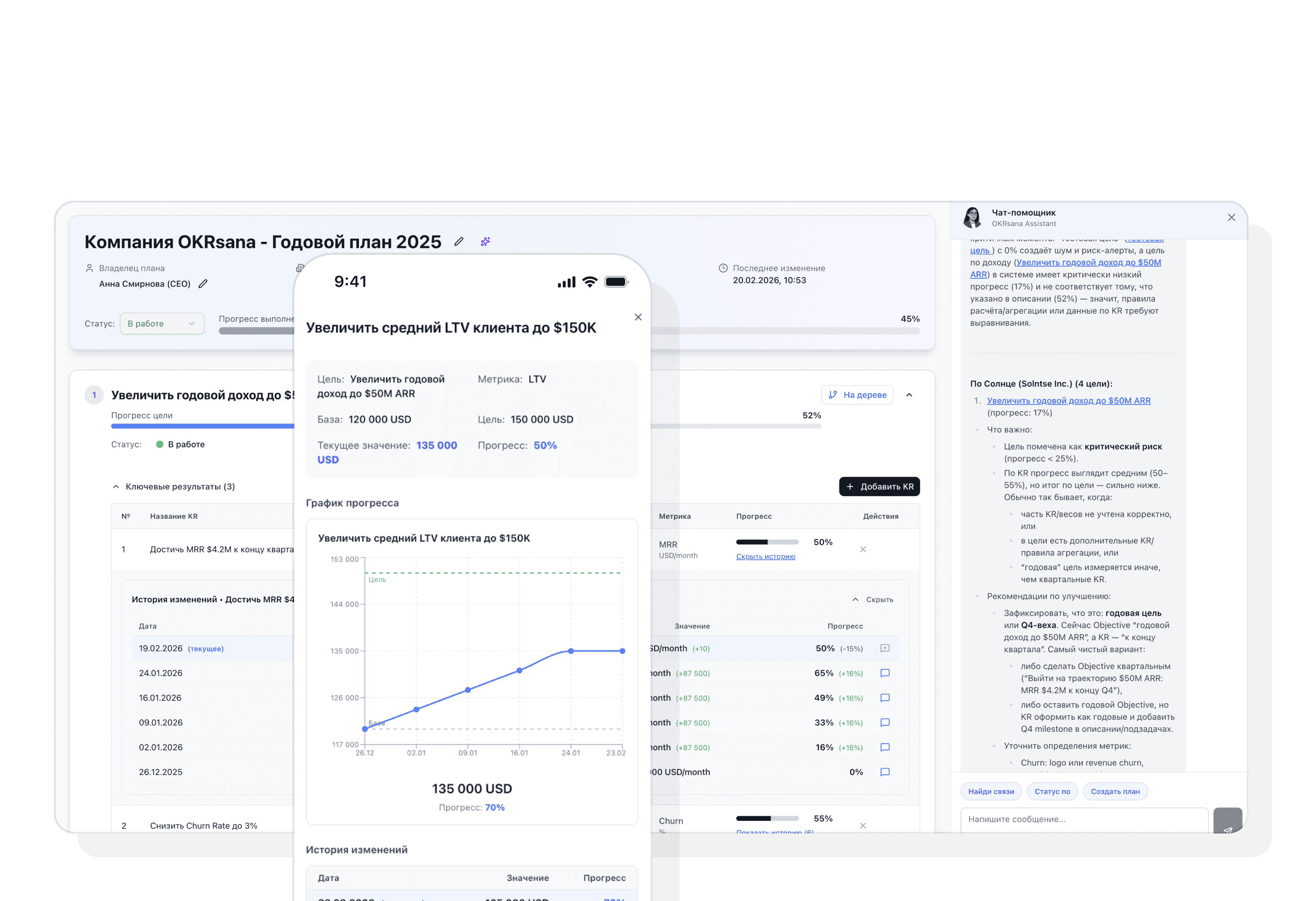The image size is (1316, 901).
Task: Click the Скрыть историю link
Action: 766,557
